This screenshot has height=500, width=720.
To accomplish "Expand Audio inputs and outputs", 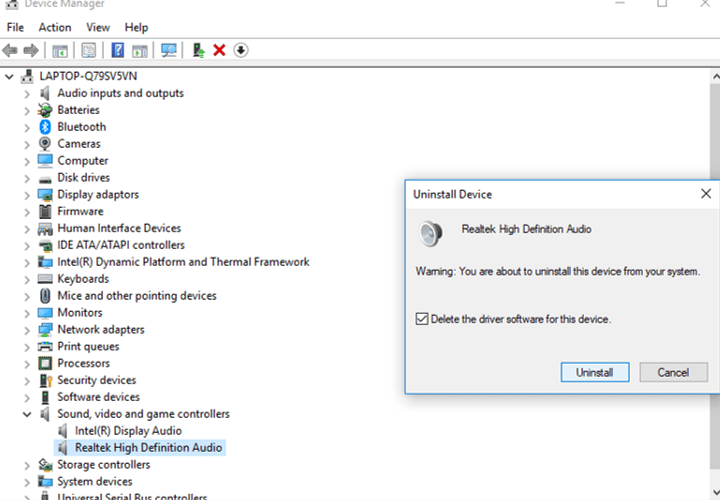I will pos(27,94).
